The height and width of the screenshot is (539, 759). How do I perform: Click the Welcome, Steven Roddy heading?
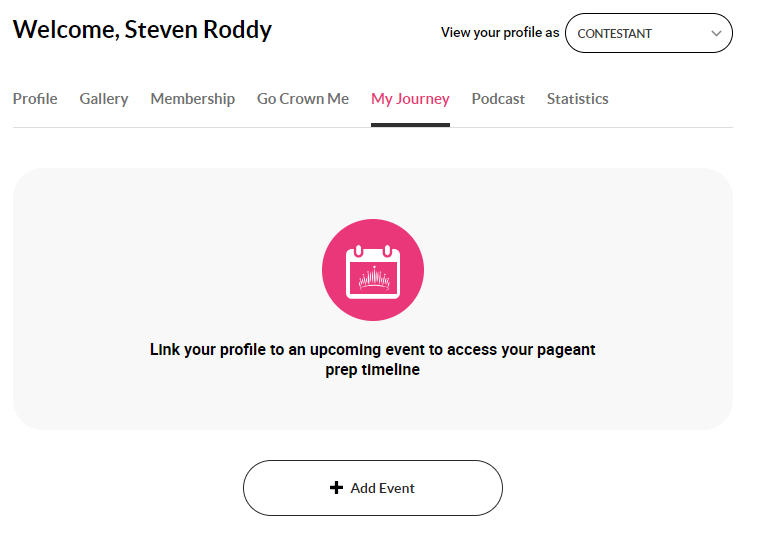tap(142, 30)
